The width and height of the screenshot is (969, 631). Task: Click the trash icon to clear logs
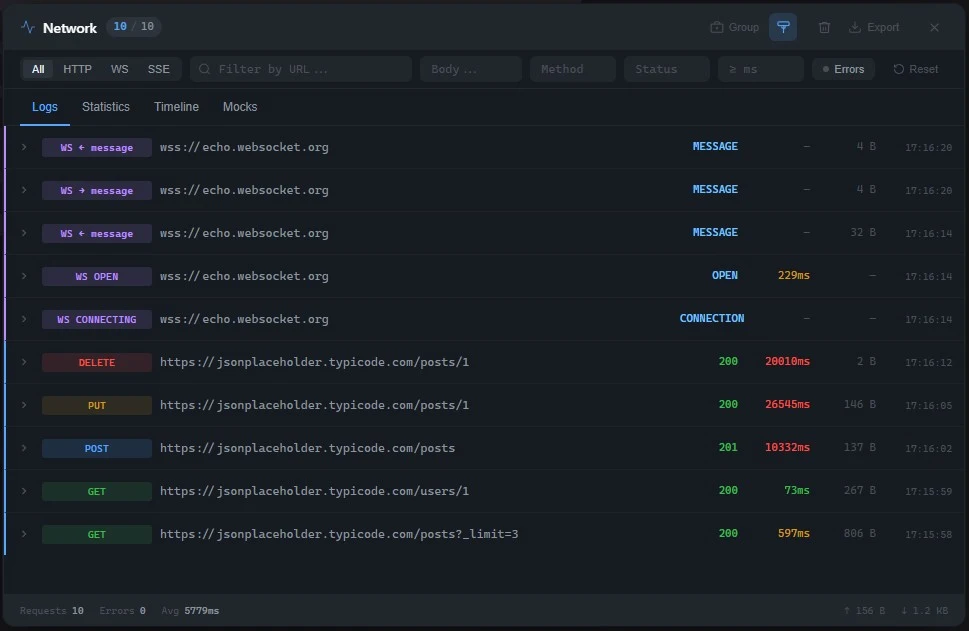(x=824, y=28)
